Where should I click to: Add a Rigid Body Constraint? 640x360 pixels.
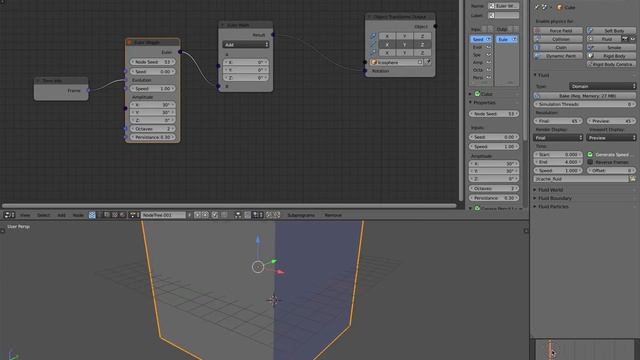point(611,64)
